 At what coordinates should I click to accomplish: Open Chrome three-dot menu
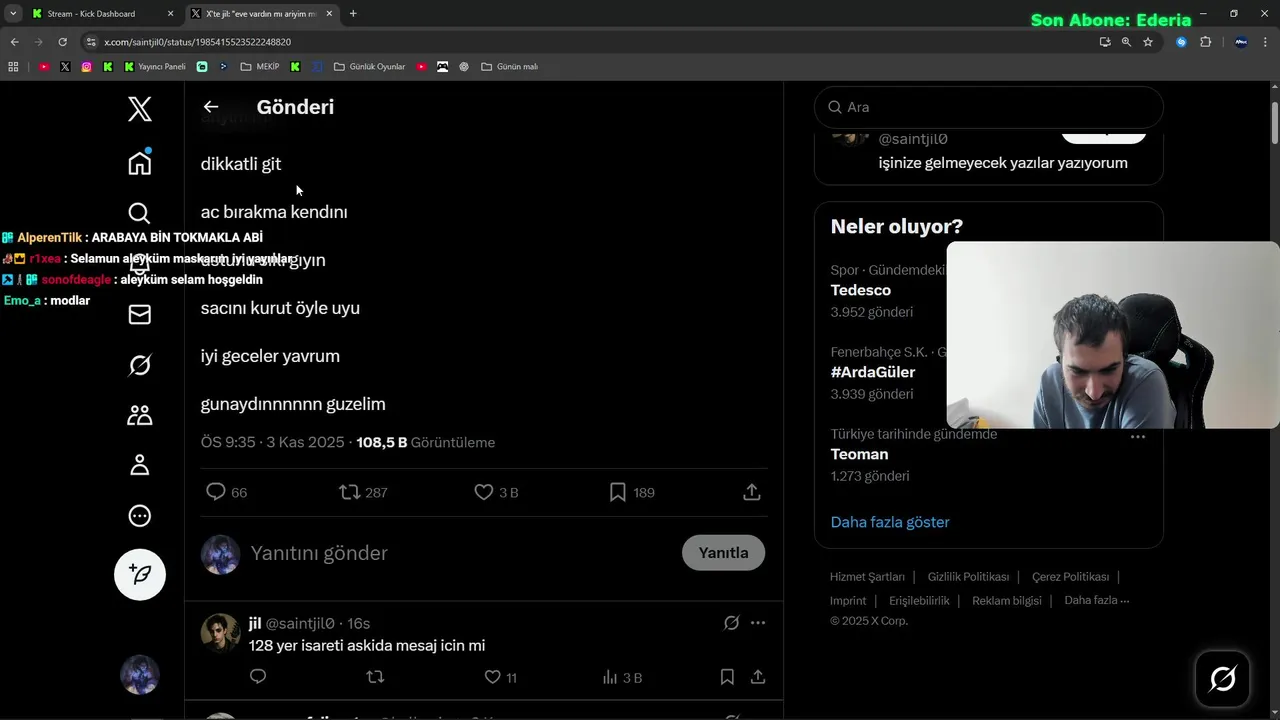click(1267, 42)
